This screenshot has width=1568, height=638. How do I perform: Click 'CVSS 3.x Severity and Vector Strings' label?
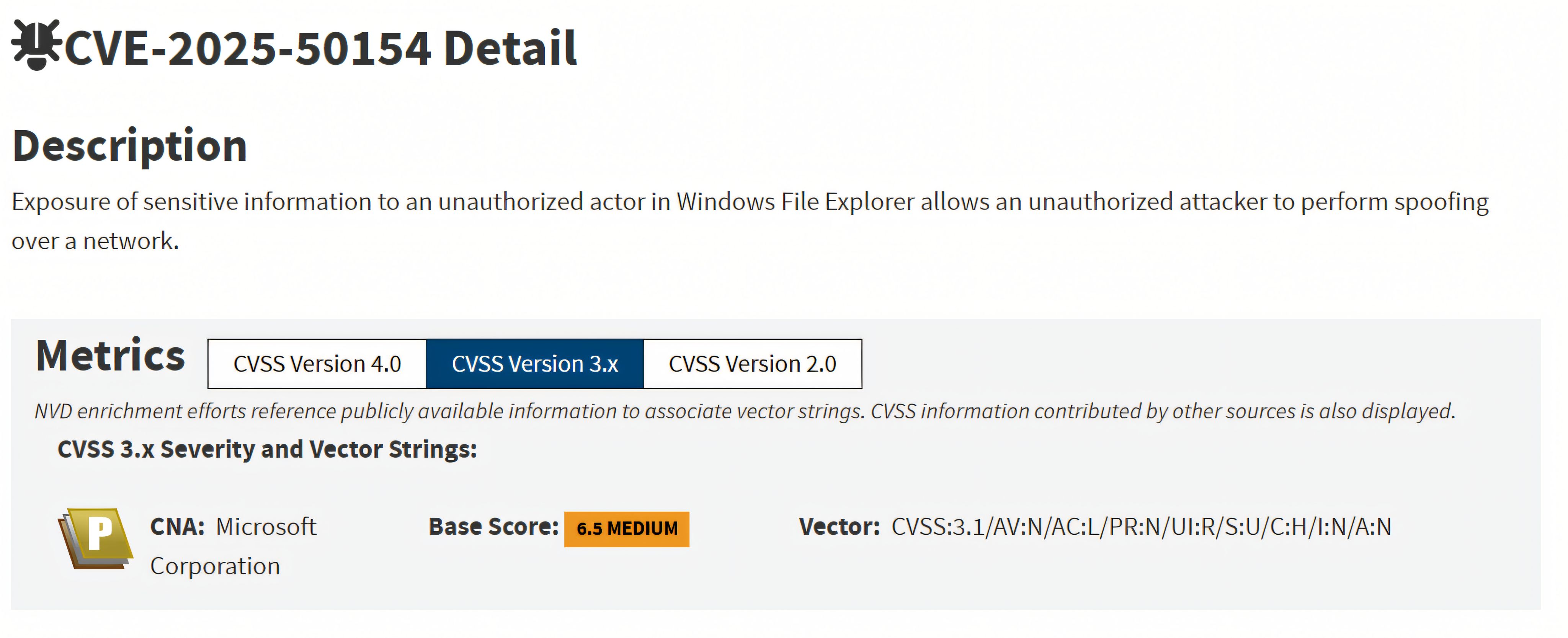267,449
